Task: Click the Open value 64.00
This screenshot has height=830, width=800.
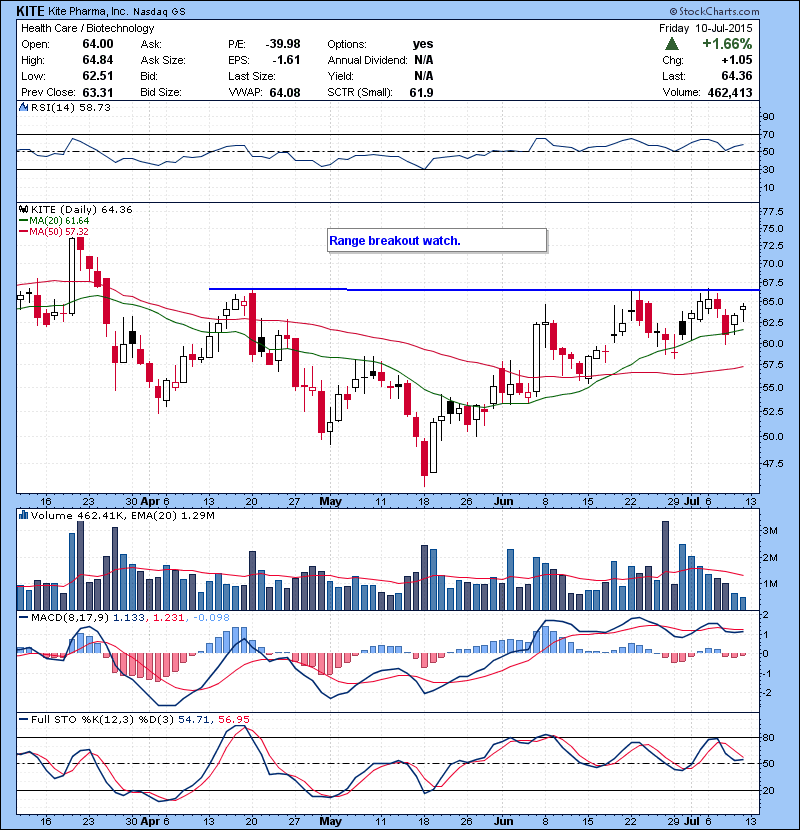Action: click(x=98, y=44)
